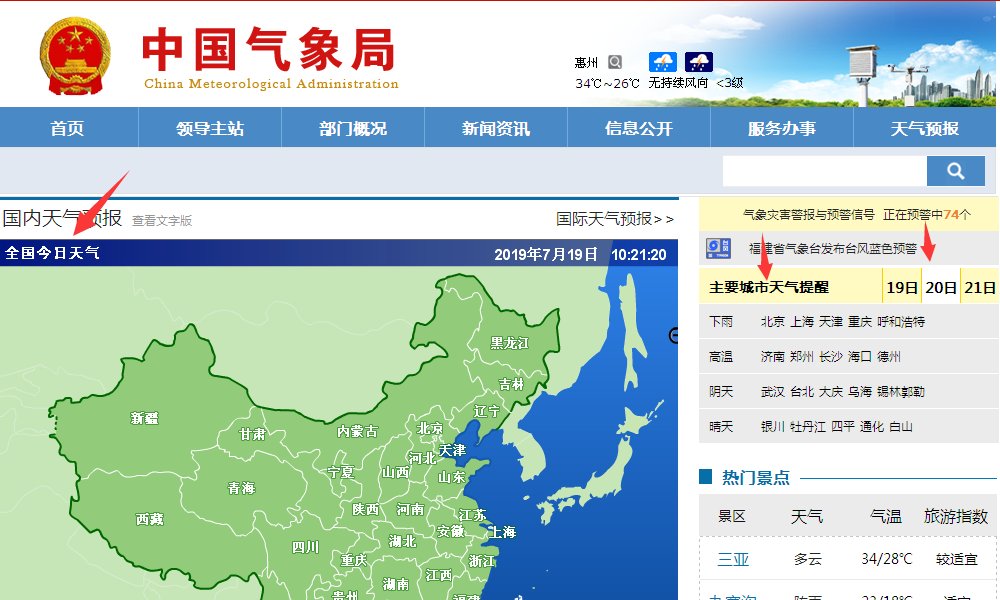
Task: Click the typhoon warning icon beside Fujian alert
Action: (717, 248)
